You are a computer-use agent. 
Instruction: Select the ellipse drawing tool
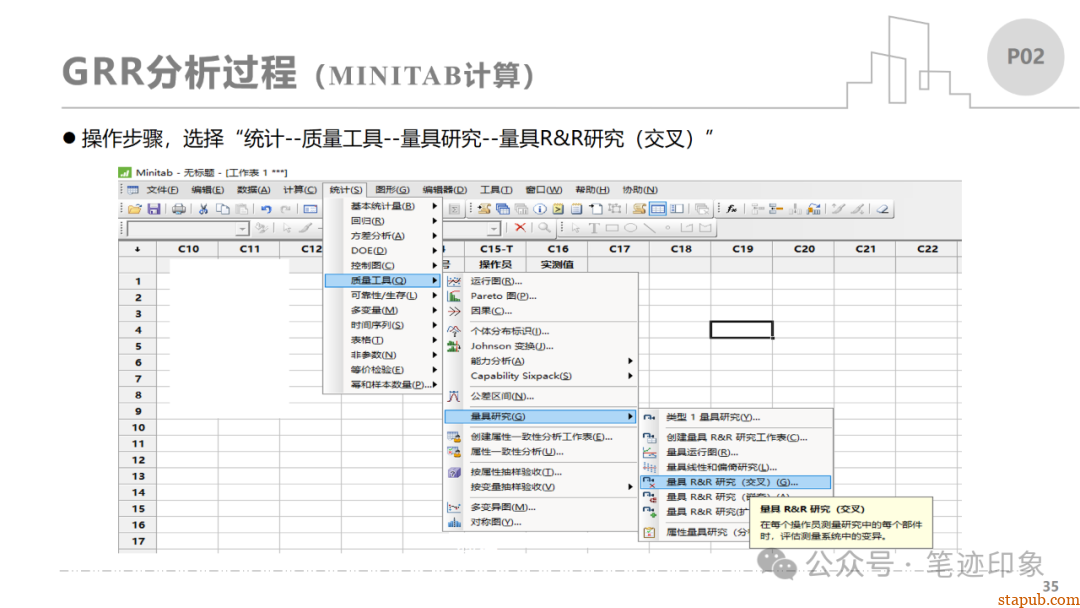[630, 228]
